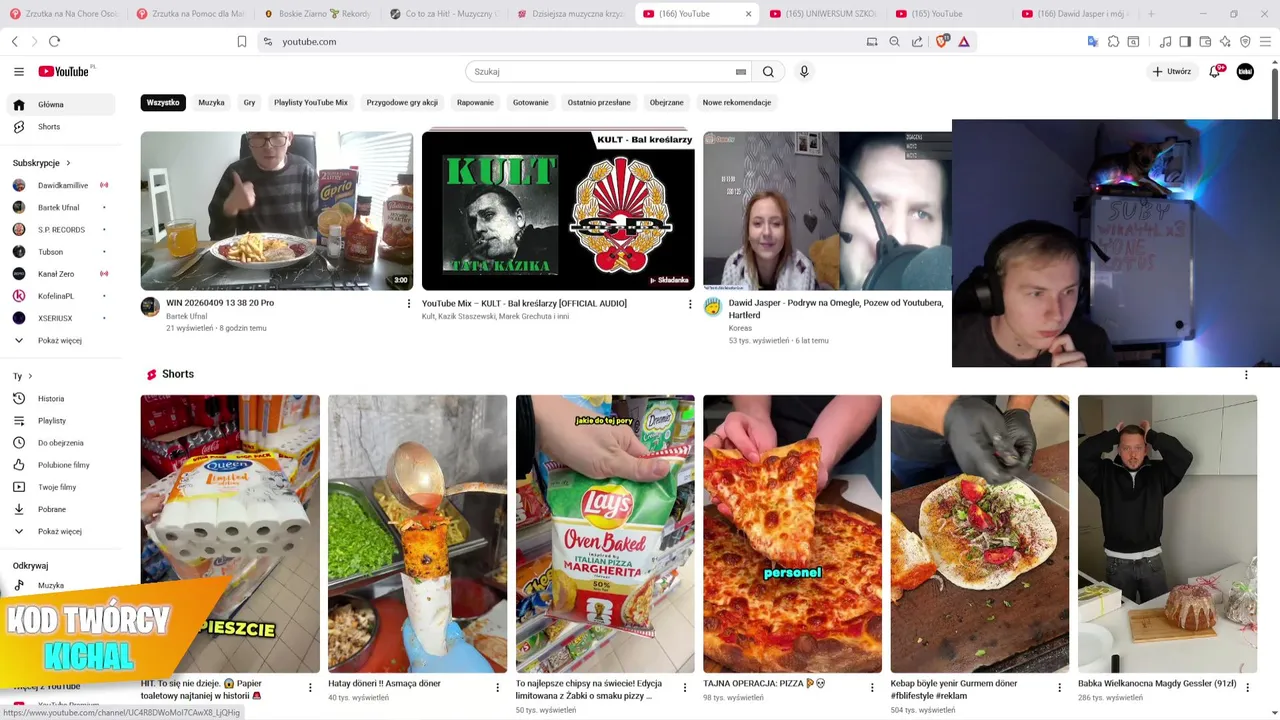Open Polubione filmy in the sidebar
The width and height of the screenshot is (1280, 720).
tap(61, 465)
